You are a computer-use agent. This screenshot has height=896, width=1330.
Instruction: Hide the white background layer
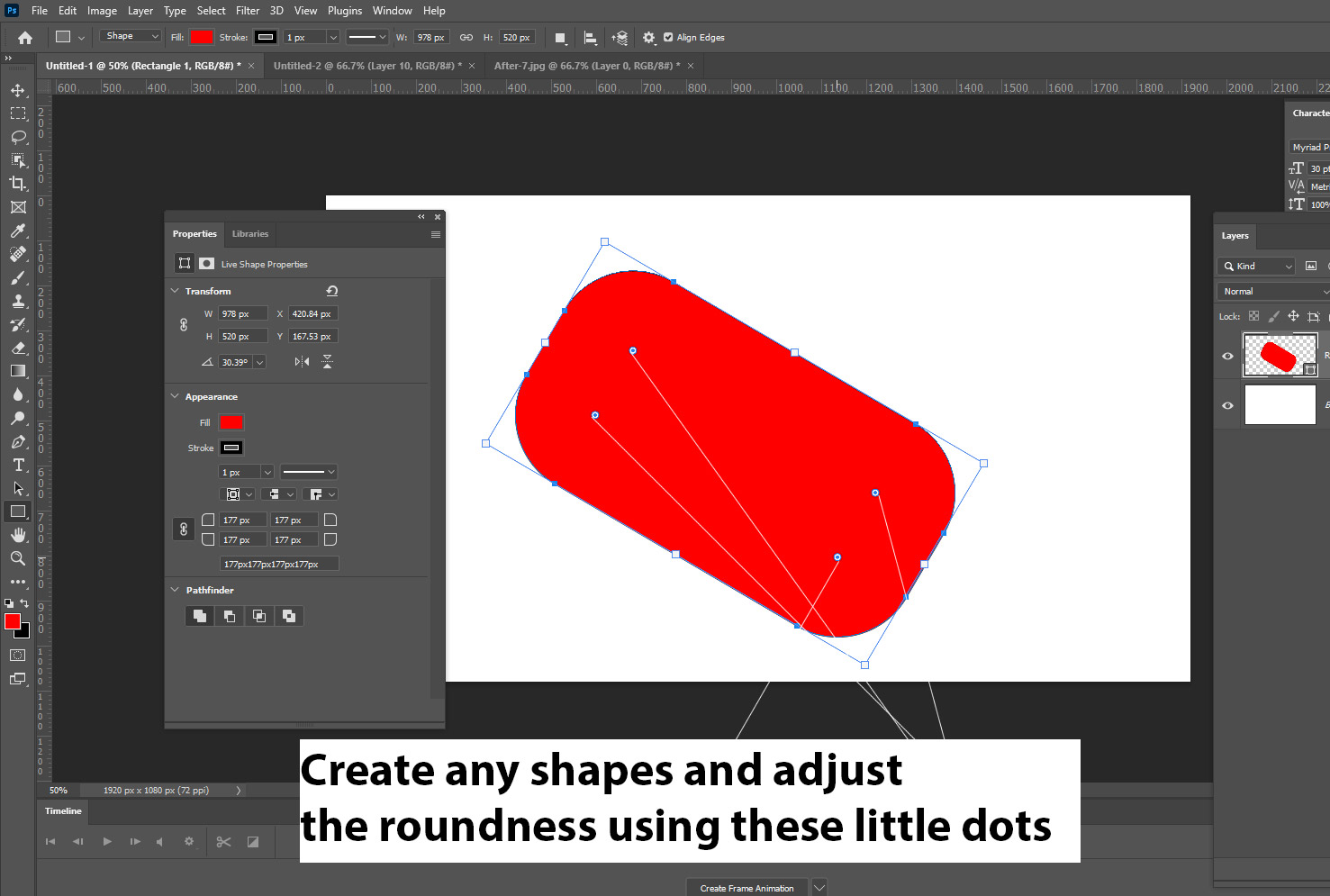coord(1227,405)
